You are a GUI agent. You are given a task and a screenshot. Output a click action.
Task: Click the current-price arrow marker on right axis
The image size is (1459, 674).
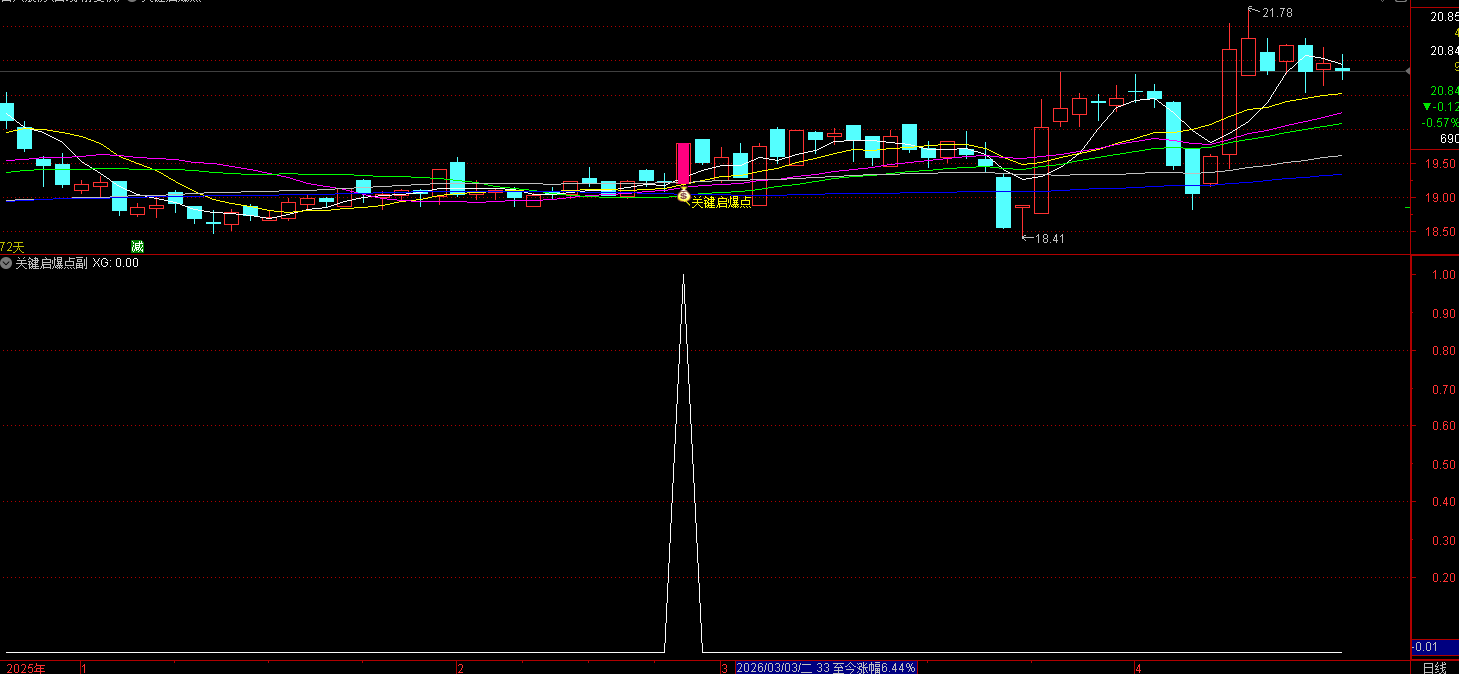click(x=1408, y=71)
